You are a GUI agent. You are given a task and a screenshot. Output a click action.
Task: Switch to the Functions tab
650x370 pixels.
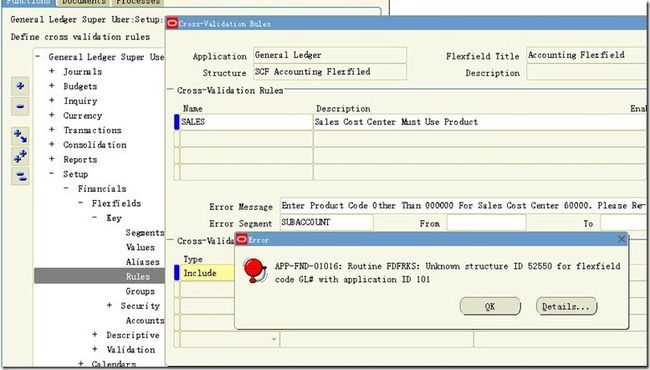pyautogui.click(x=28, y=2)
